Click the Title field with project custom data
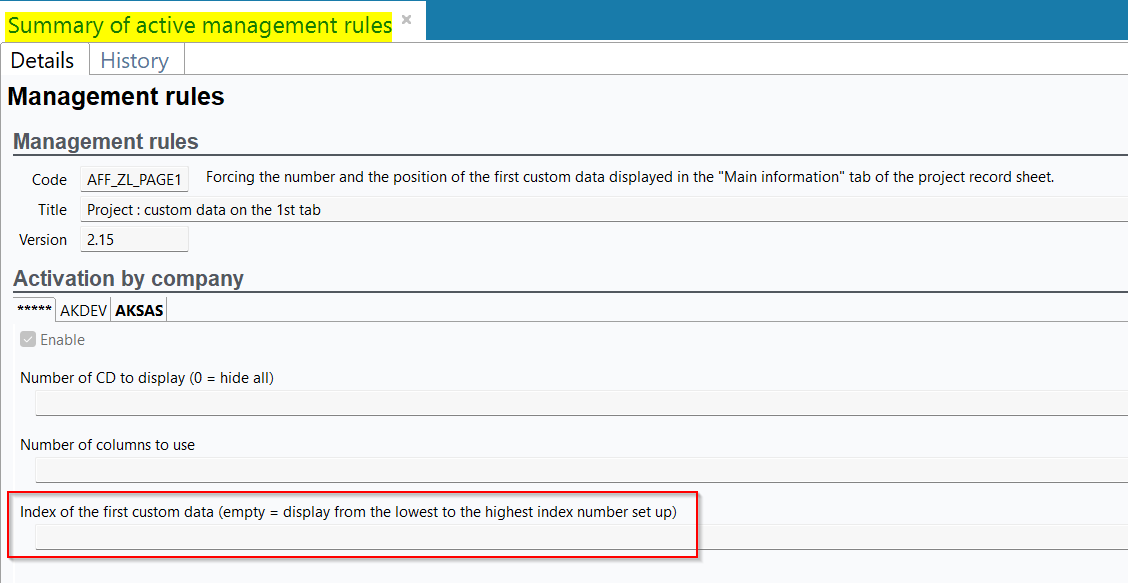 tap(600, 210)
